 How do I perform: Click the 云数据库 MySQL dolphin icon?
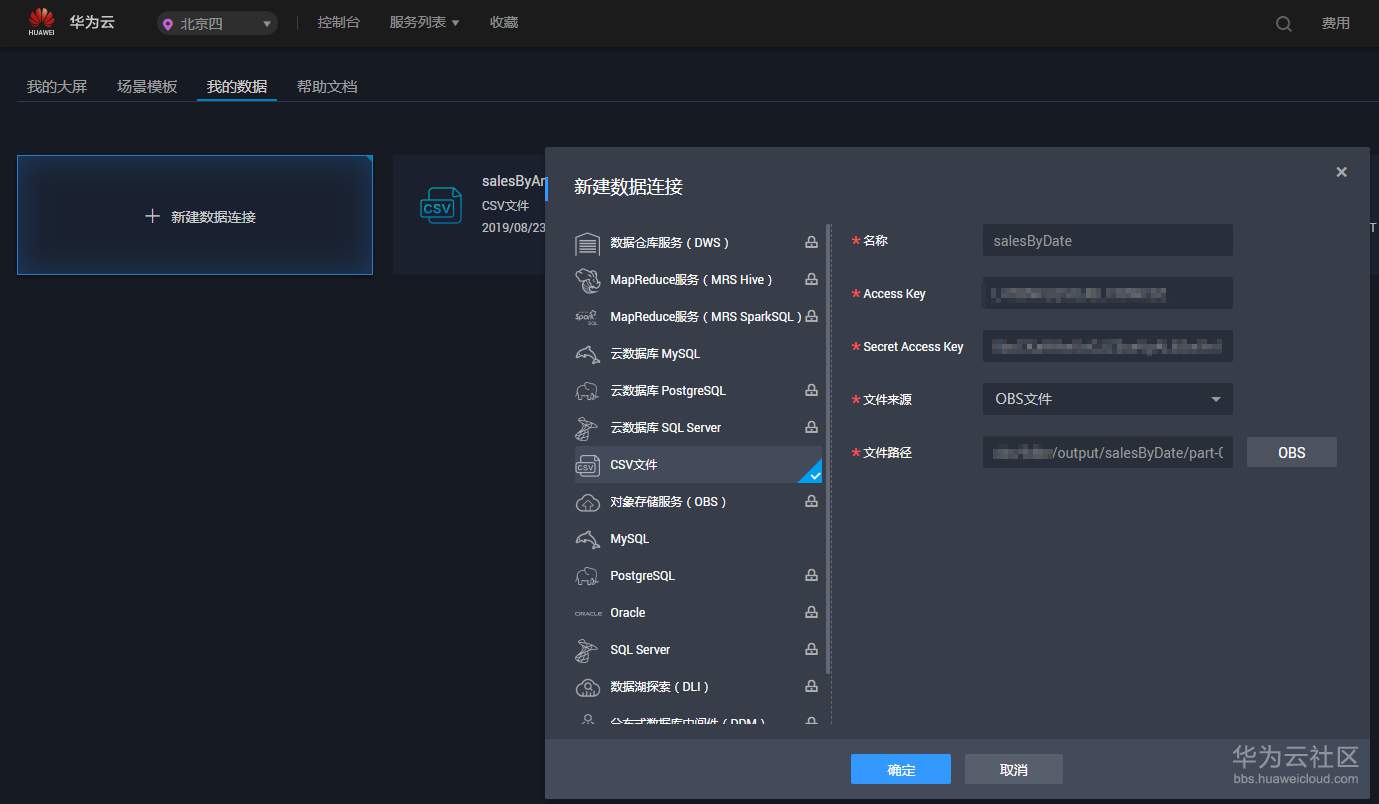point(587,354)
